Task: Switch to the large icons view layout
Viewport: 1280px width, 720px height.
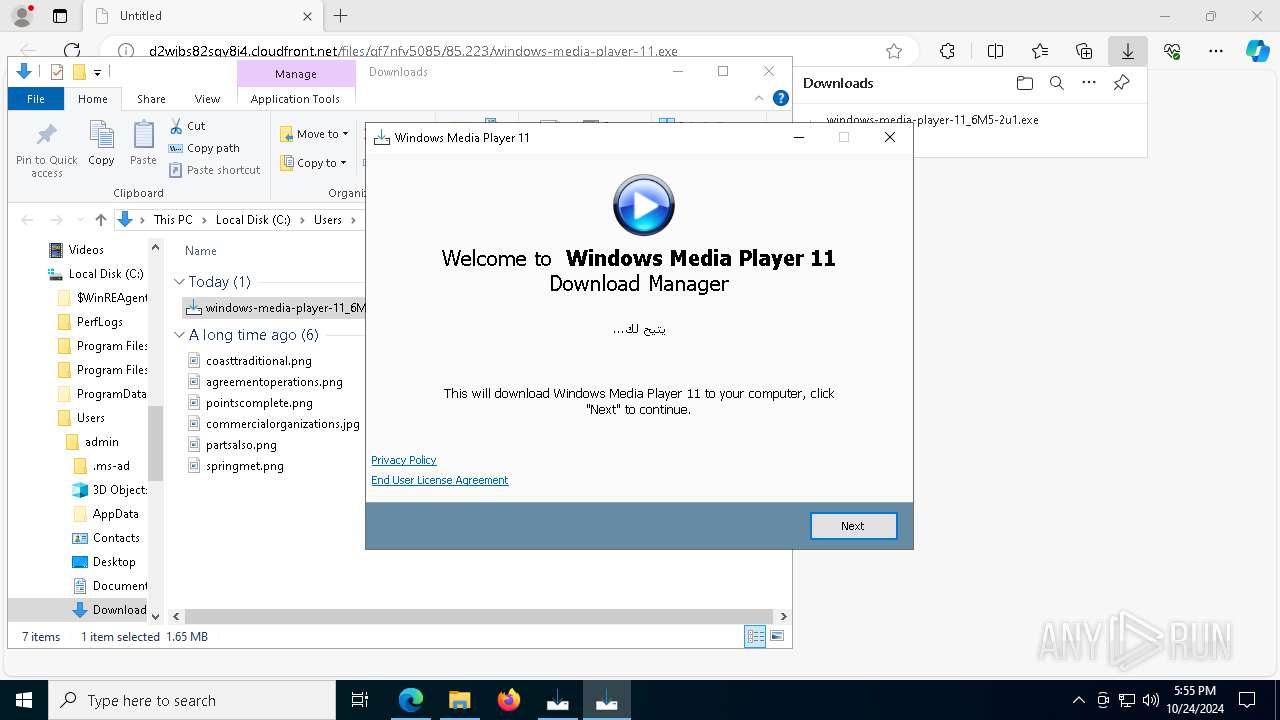Action: tap(777, 636)
